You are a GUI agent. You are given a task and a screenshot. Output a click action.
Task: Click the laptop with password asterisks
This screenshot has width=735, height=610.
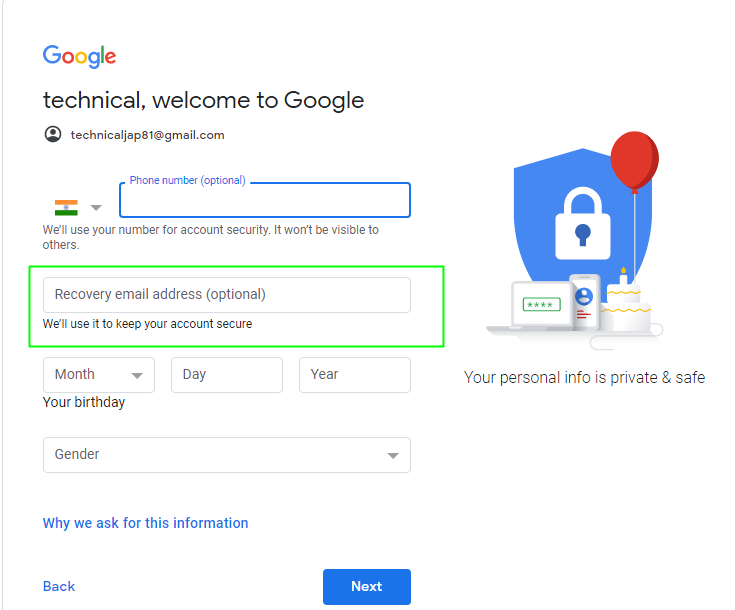(x=532, y=307)
